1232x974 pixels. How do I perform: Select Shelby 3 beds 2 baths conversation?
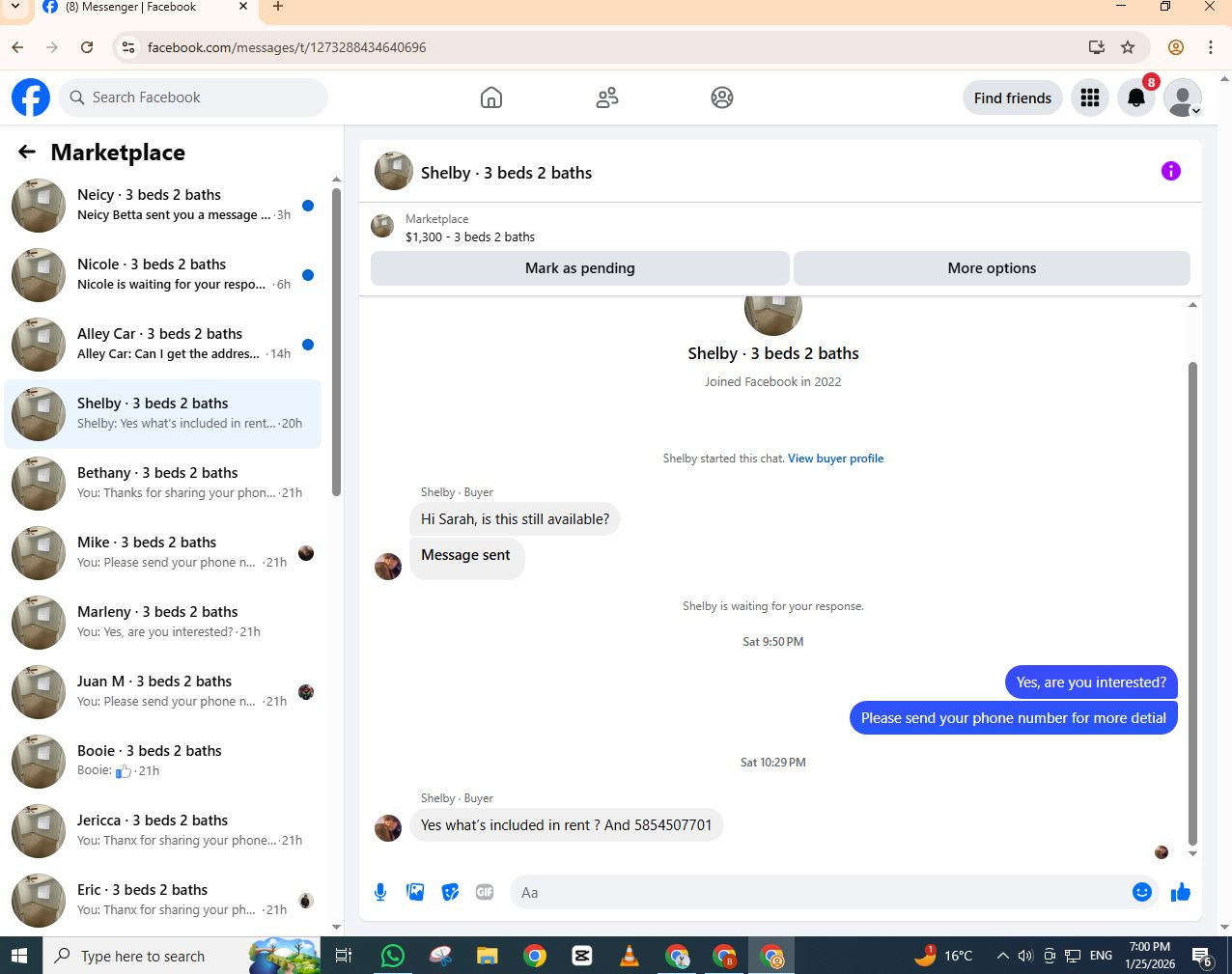162,414
